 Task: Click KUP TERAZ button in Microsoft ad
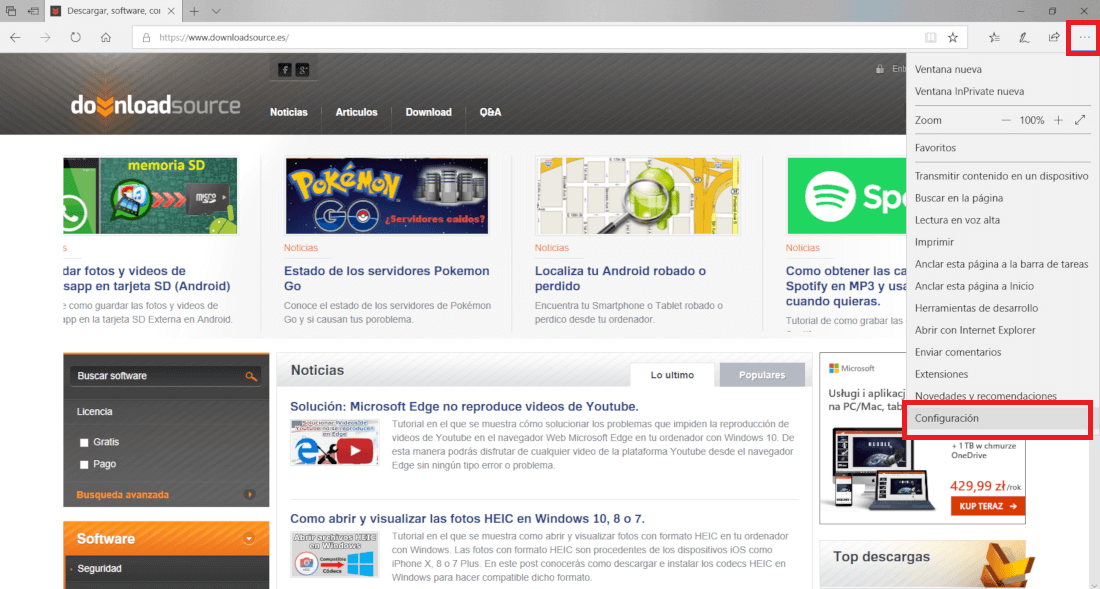coord(988,506)
